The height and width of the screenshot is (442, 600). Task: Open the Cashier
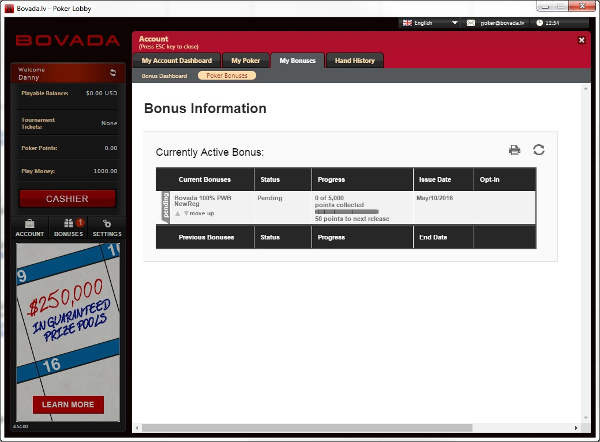coord(67,199)
